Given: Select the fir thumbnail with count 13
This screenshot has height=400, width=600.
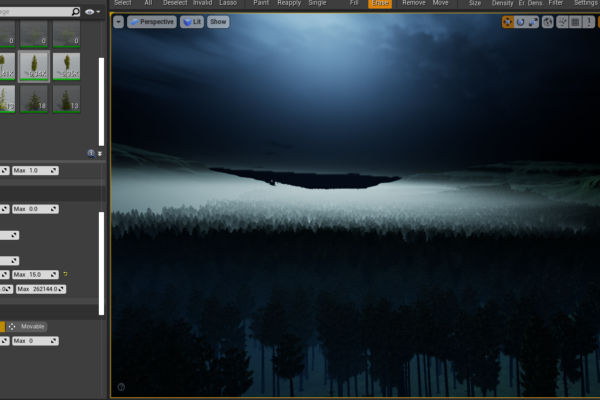Looking at the screenshot, I should [x=67, y=99].
